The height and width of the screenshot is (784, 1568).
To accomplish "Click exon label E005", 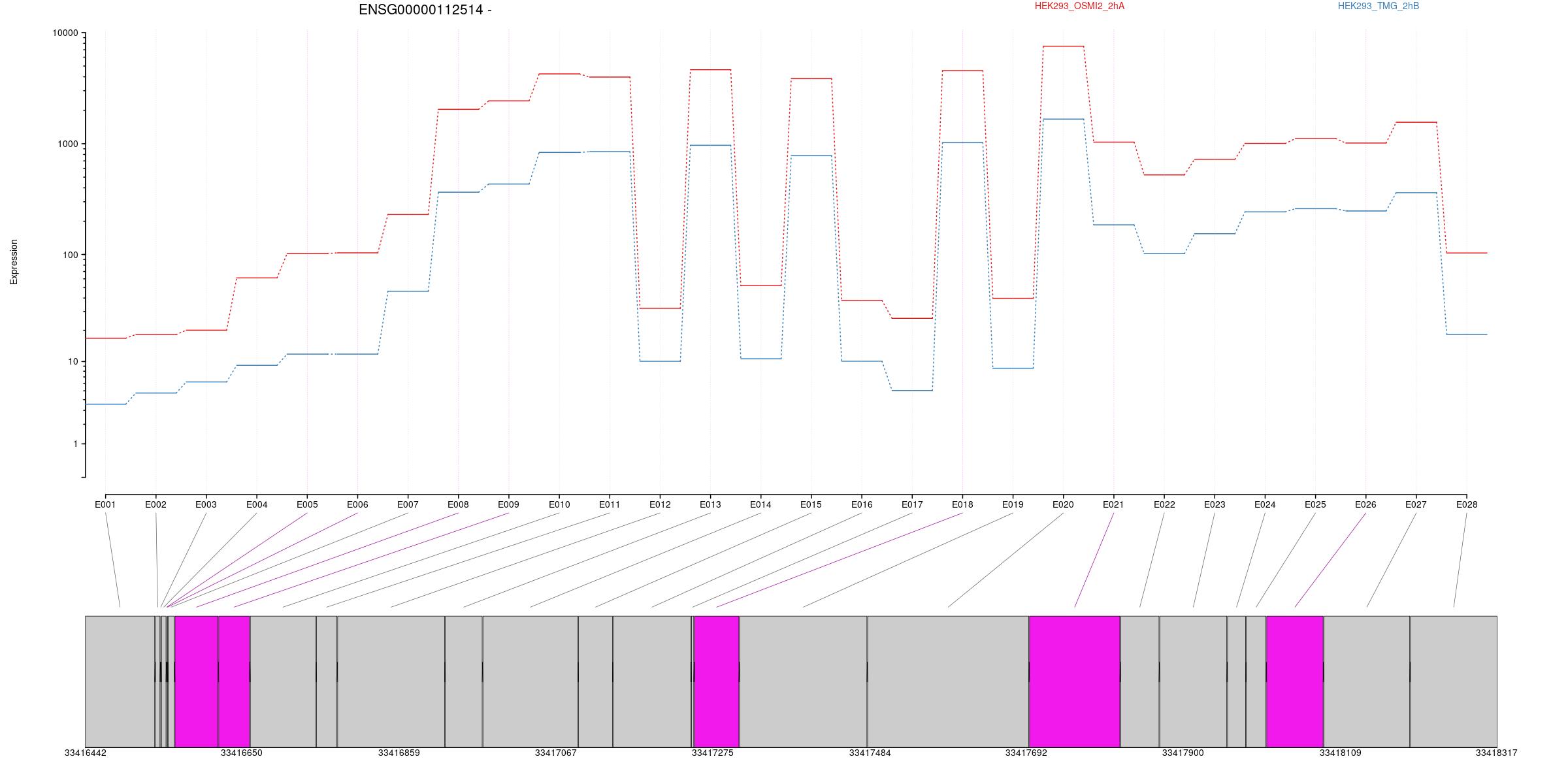I will 307,504.
